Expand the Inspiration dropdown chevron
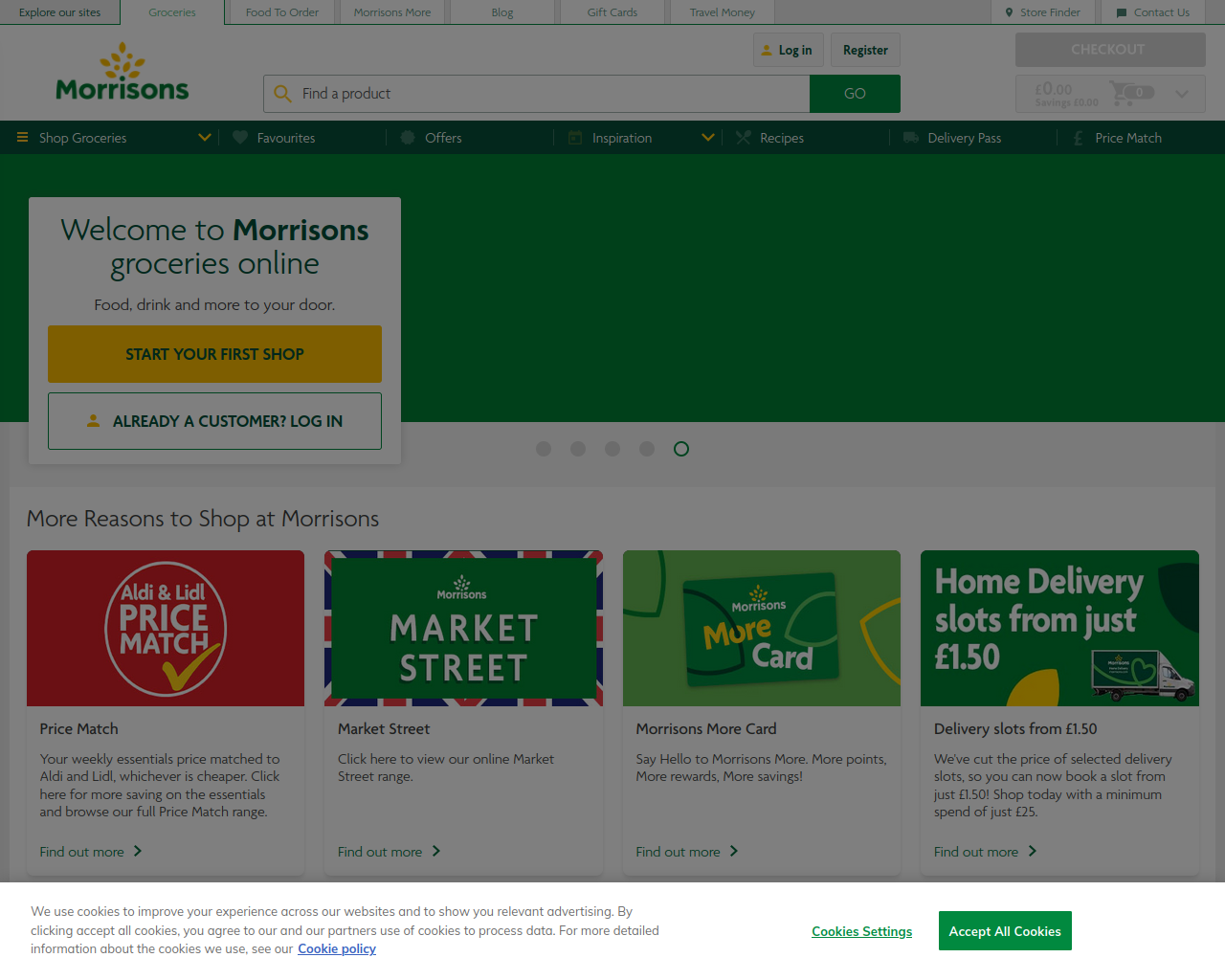 [708, 138]
